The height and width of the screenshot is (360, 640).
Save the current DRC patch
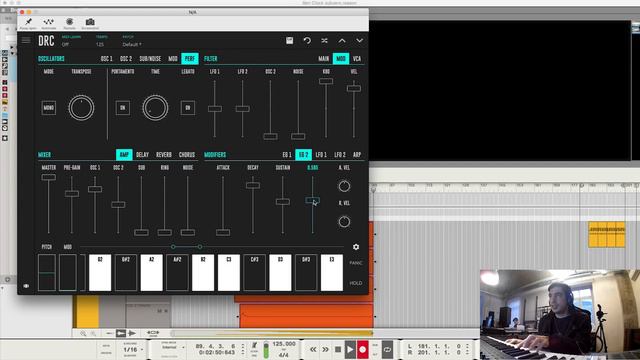(x=289, y=40)
